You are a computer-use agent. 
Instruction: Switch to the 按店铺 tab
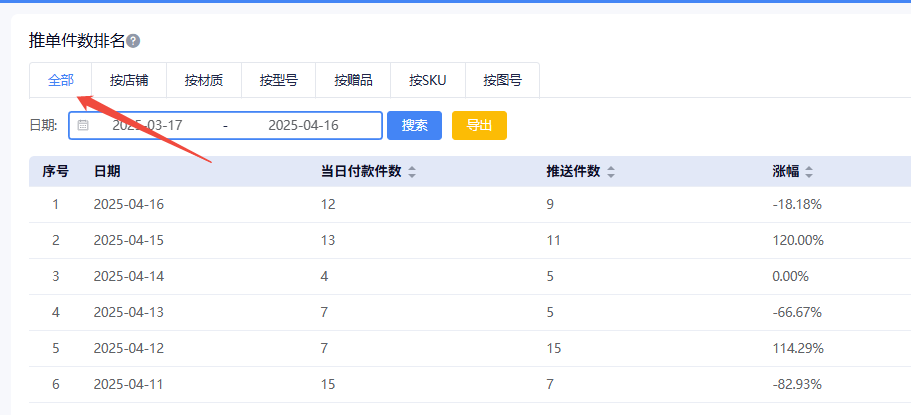(x=129, y=80)
